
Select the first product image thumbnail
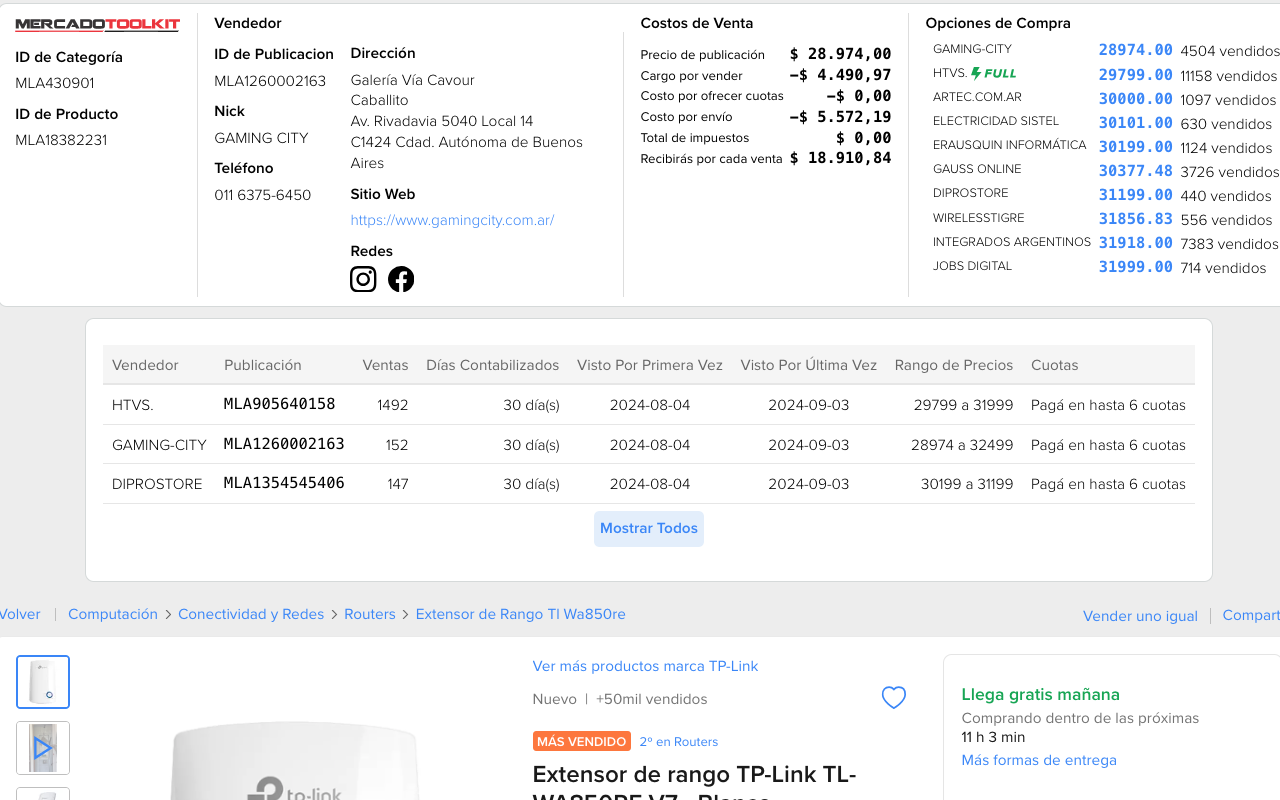click(43, 682)
